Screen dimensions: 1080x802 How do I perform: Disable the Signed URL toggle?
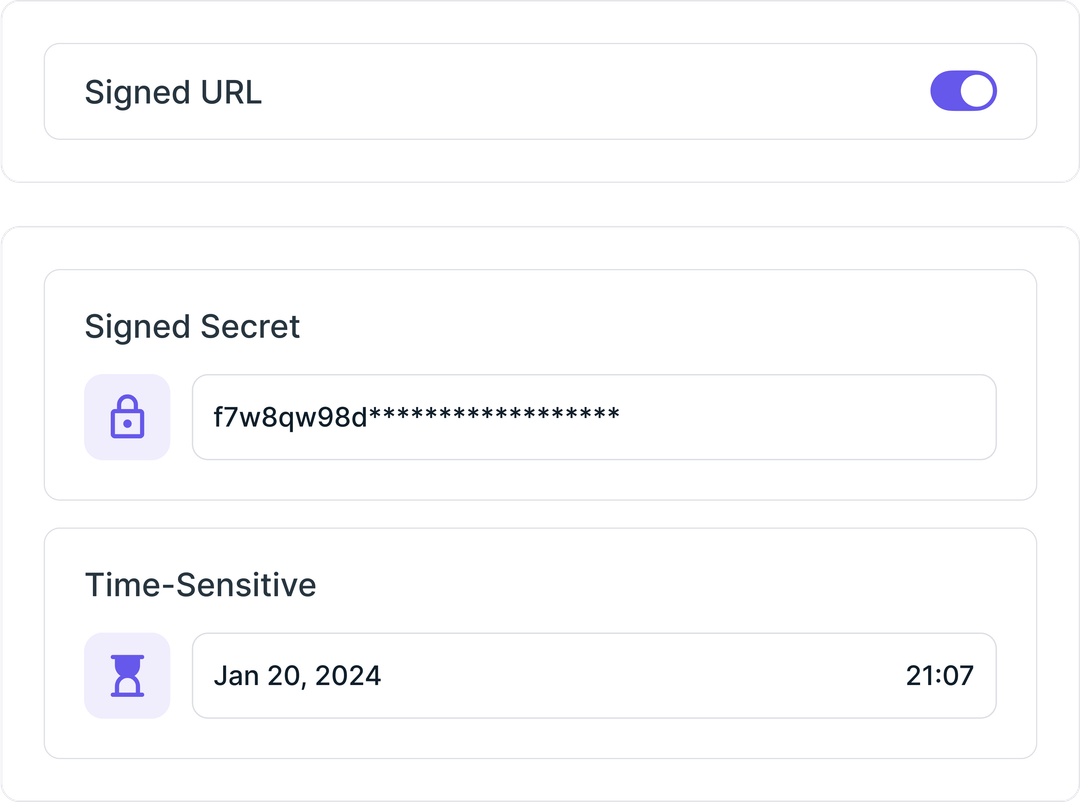(963, 91)
